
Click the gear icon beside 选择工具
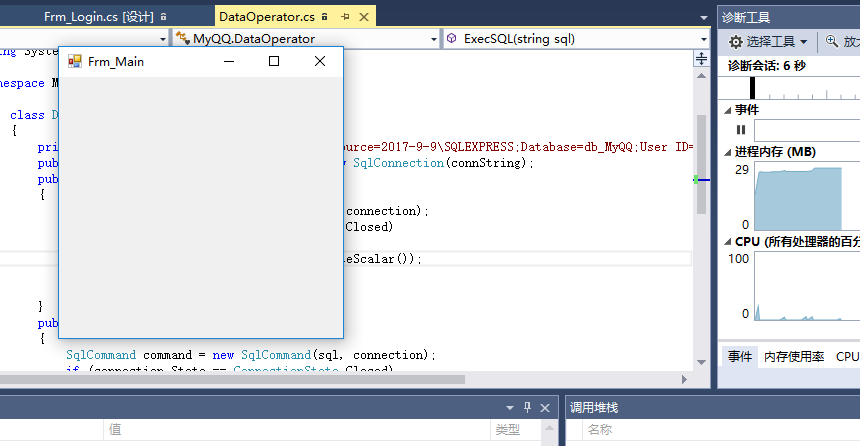click(735, 42)
